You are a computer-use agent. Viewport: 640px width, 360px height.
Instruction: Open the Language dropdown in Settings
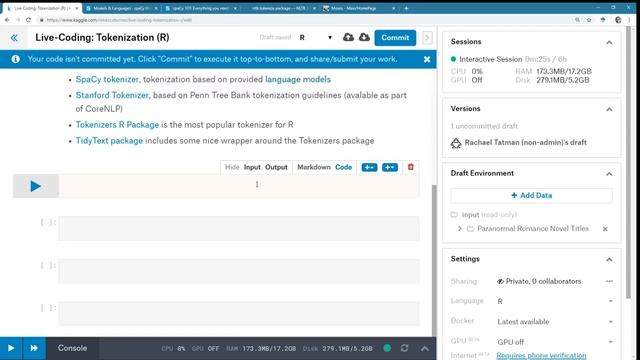click(x=555, y=301)
